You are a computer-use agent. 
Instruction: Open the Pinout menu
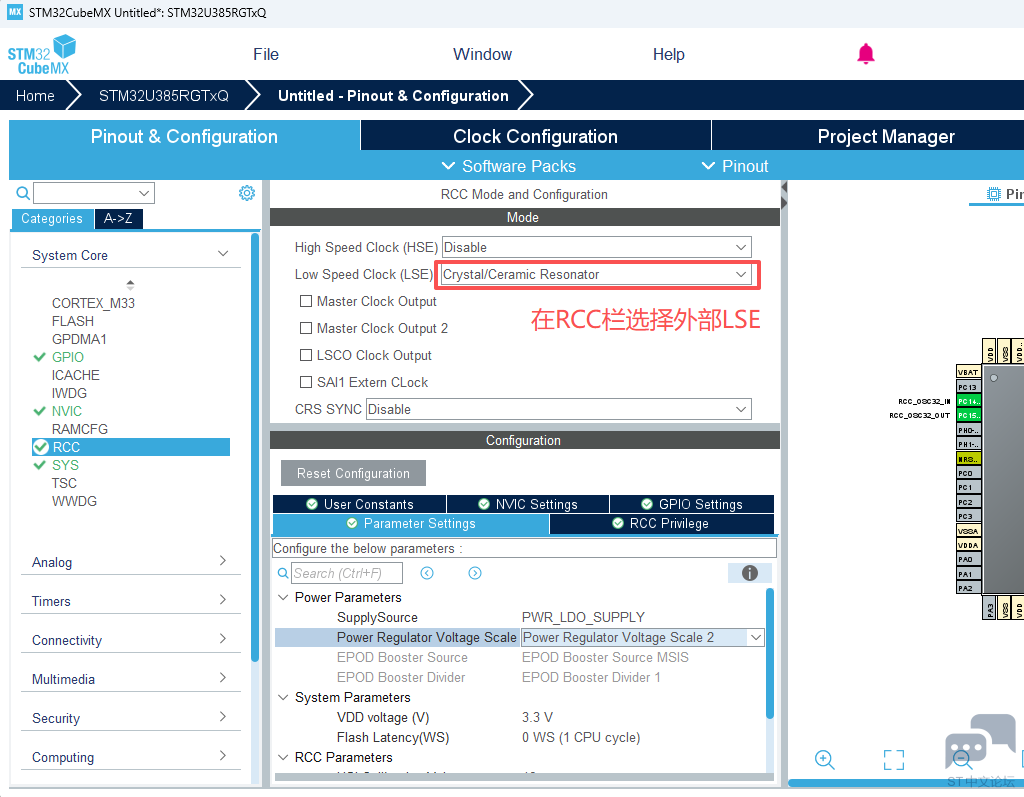coord(735,166)
